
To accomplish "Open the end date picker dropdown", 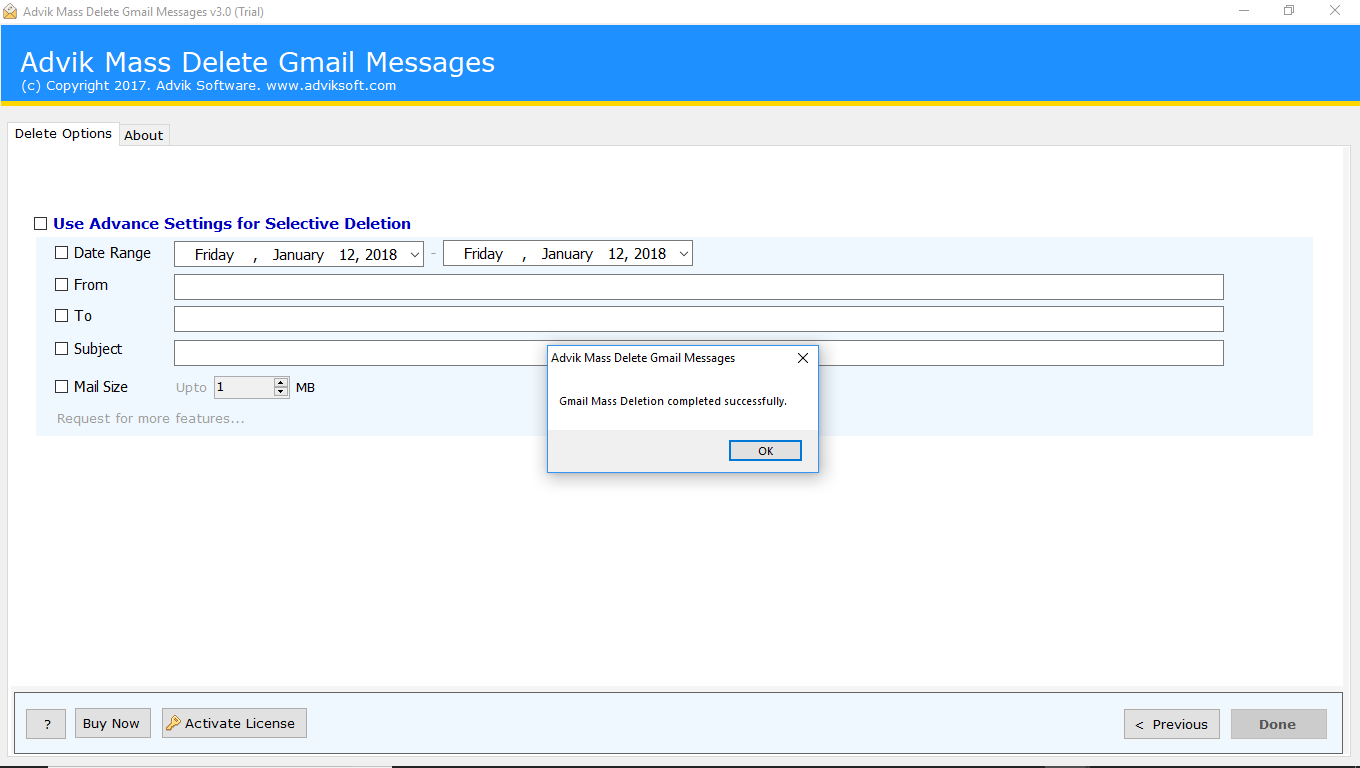I will point(684,254).
